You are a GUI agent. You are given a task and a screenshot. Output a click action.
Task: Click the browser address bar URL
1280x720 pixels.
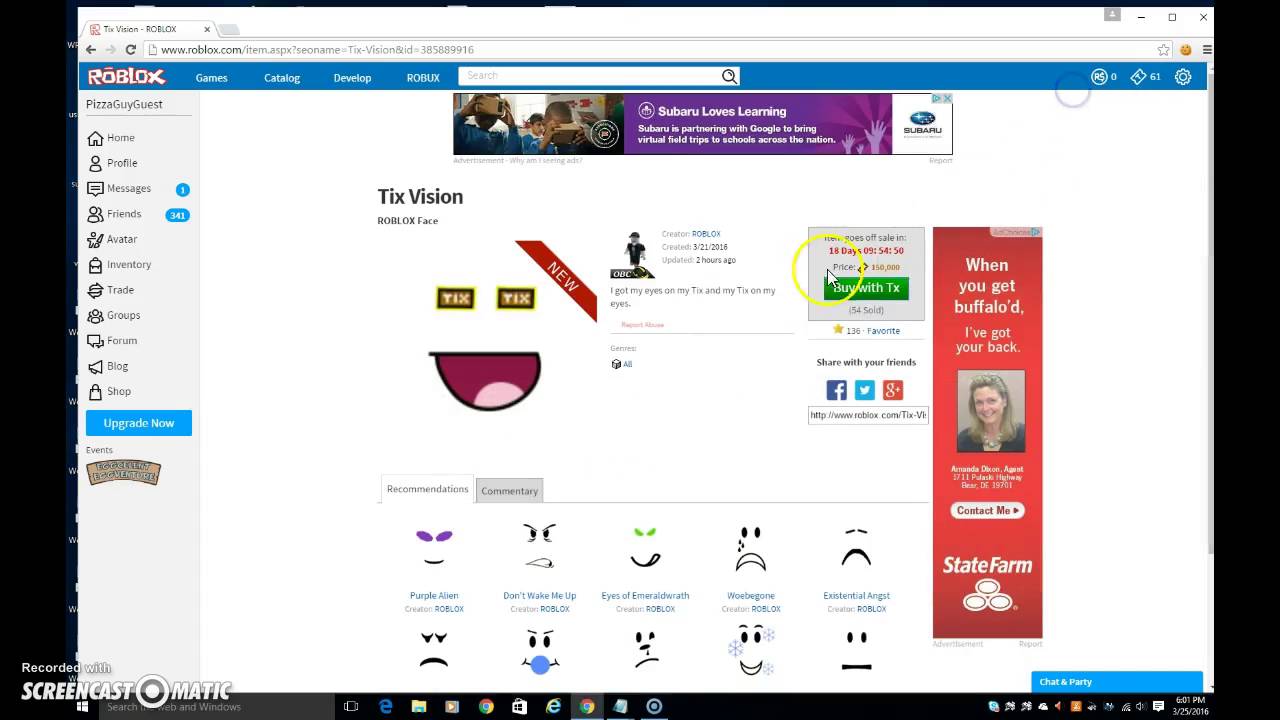(317, 50)
